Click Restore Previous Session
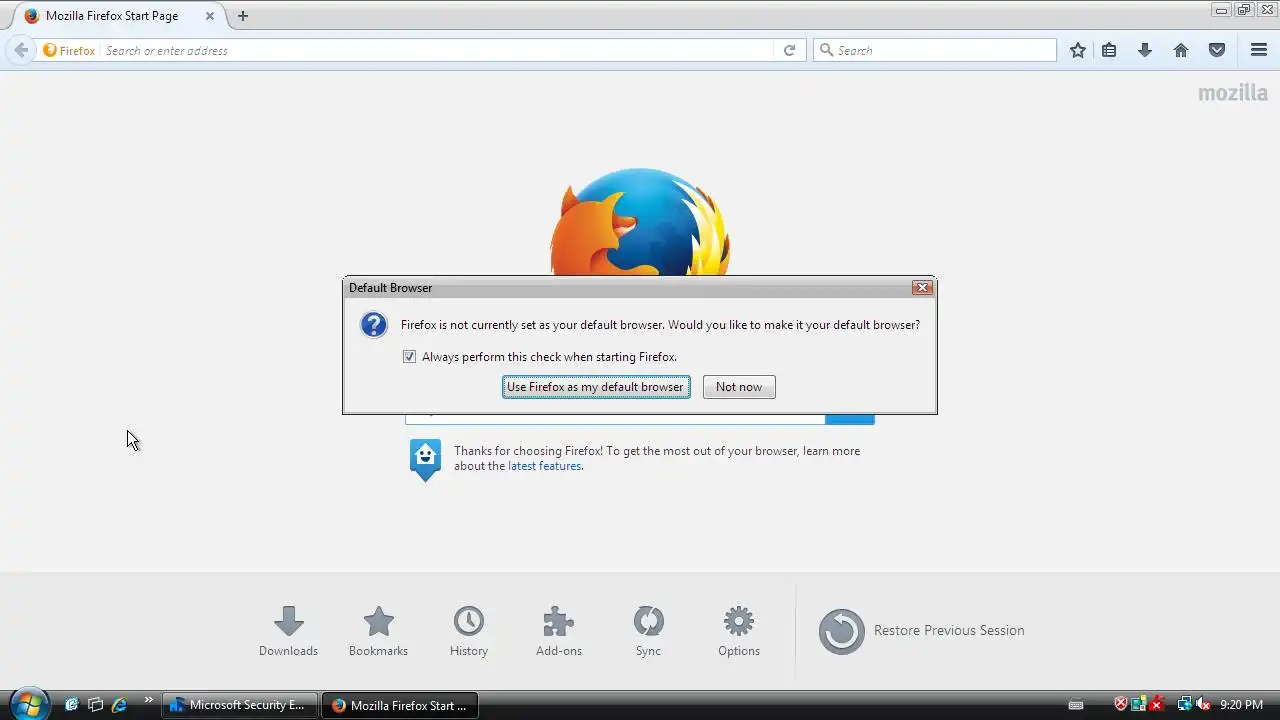 tap(922, 631)
